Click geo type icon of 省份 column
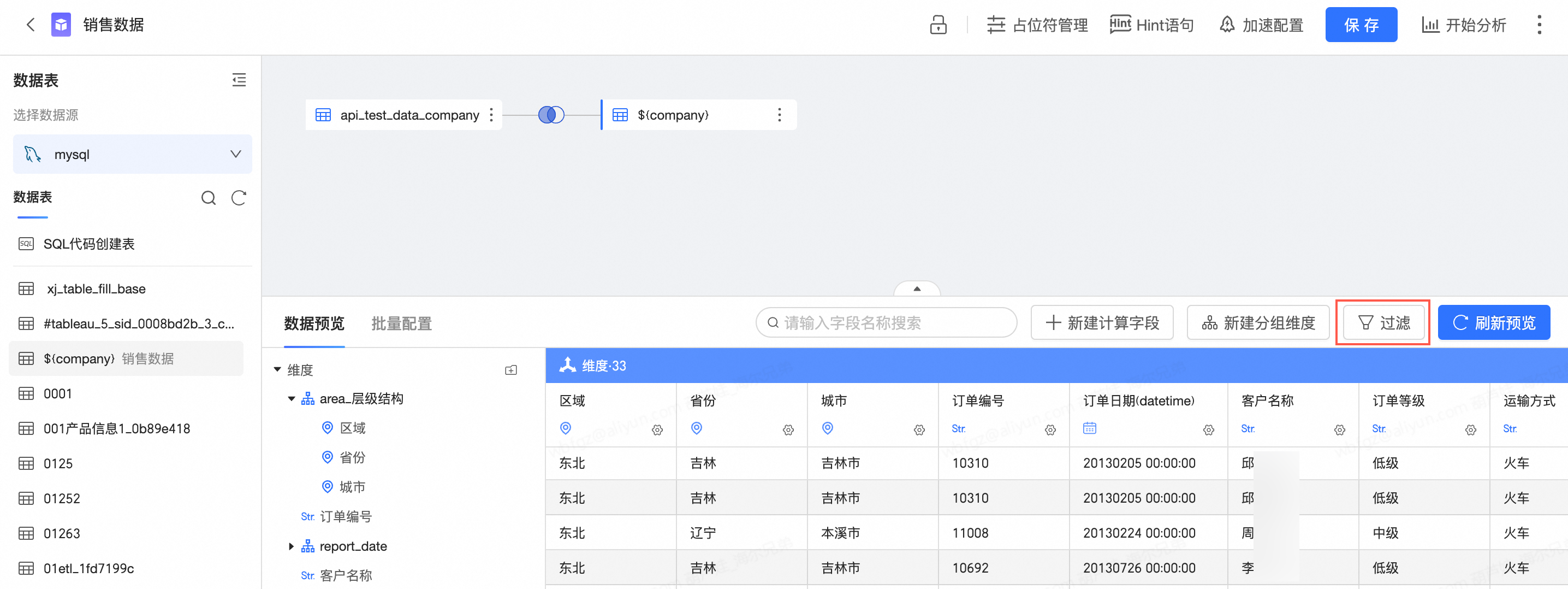 point(696,428)
